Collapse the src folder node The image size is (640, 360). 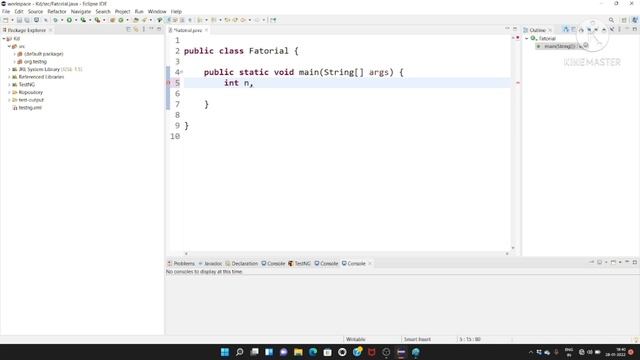click(x=9, y=47)
